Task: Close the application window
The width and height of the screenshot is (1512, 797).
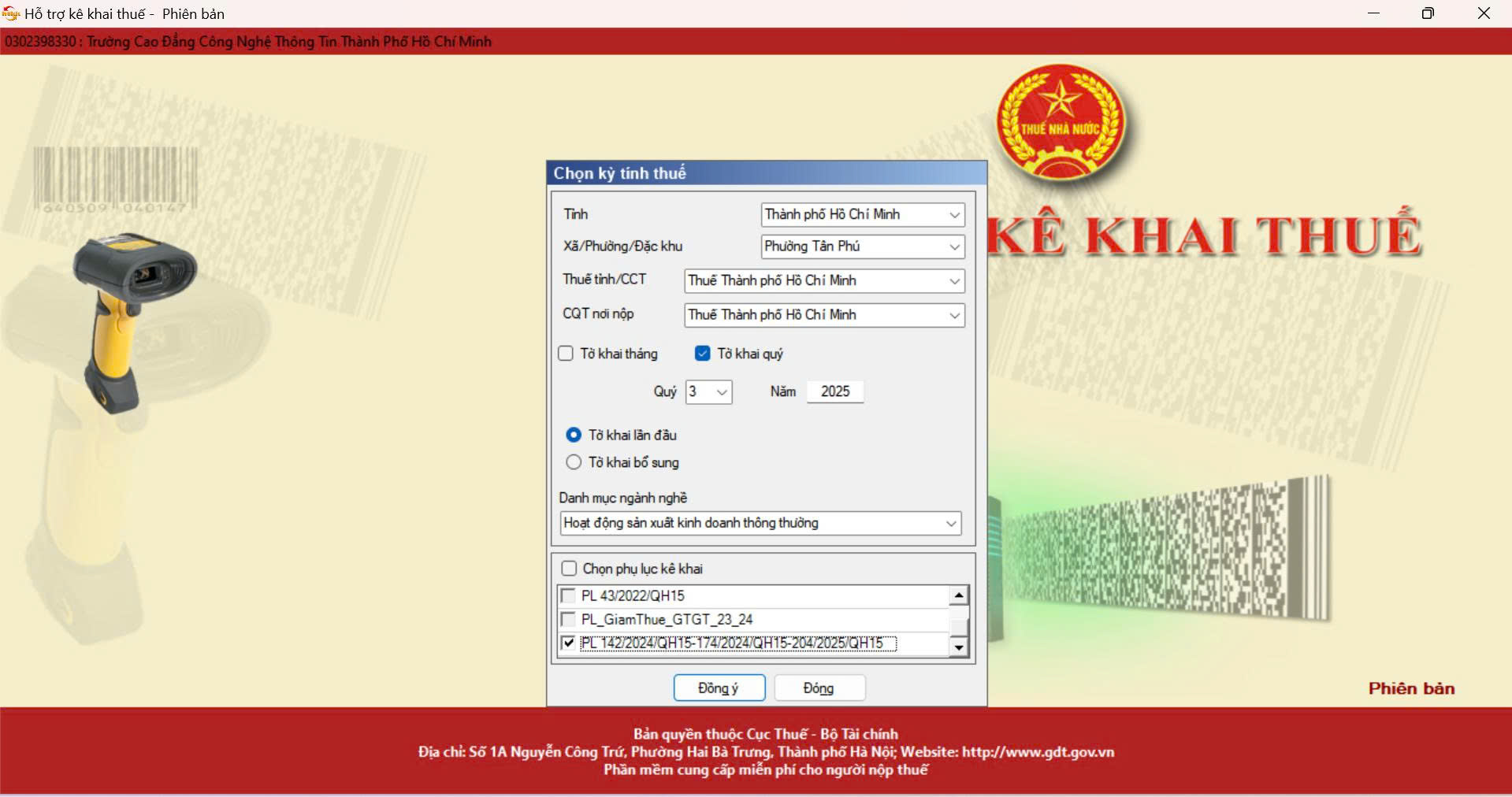Action: point(1484,13)
